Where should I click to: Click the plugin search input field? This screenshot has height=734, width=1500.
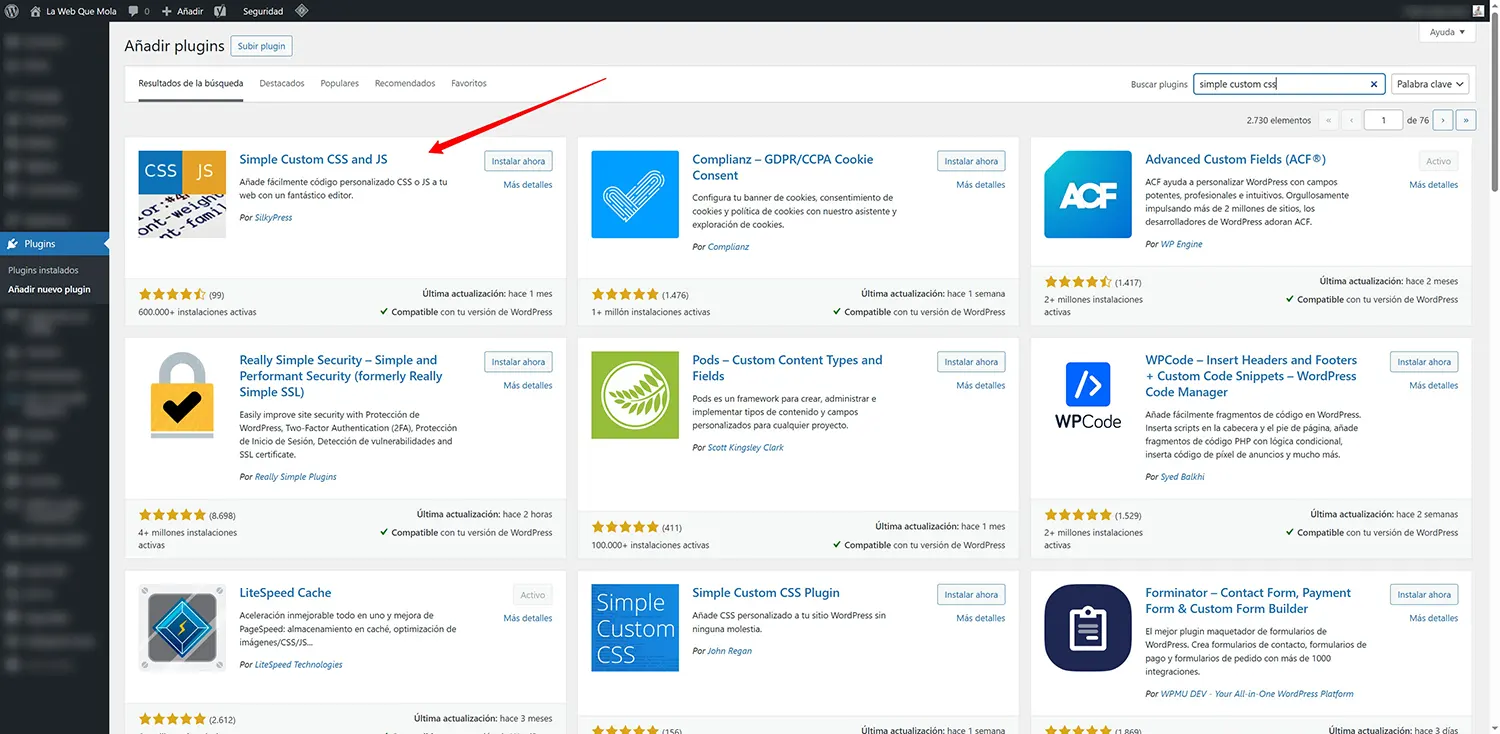click(x=1280, y=85)
